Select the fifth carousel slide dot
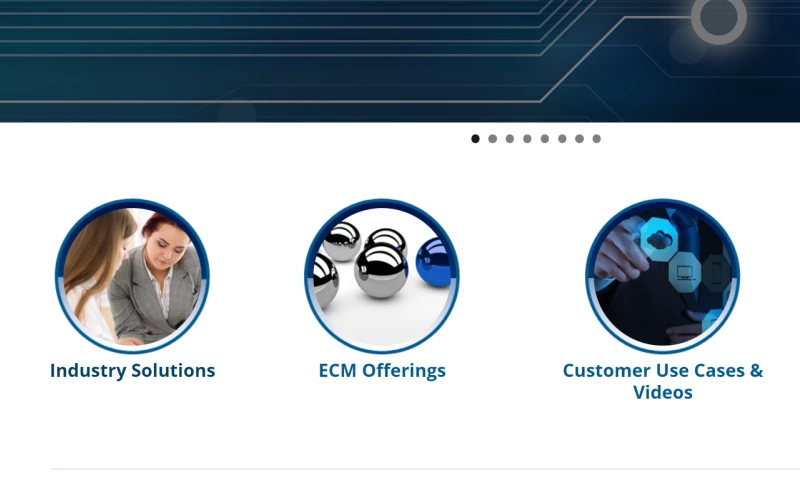 coord(545,139)
